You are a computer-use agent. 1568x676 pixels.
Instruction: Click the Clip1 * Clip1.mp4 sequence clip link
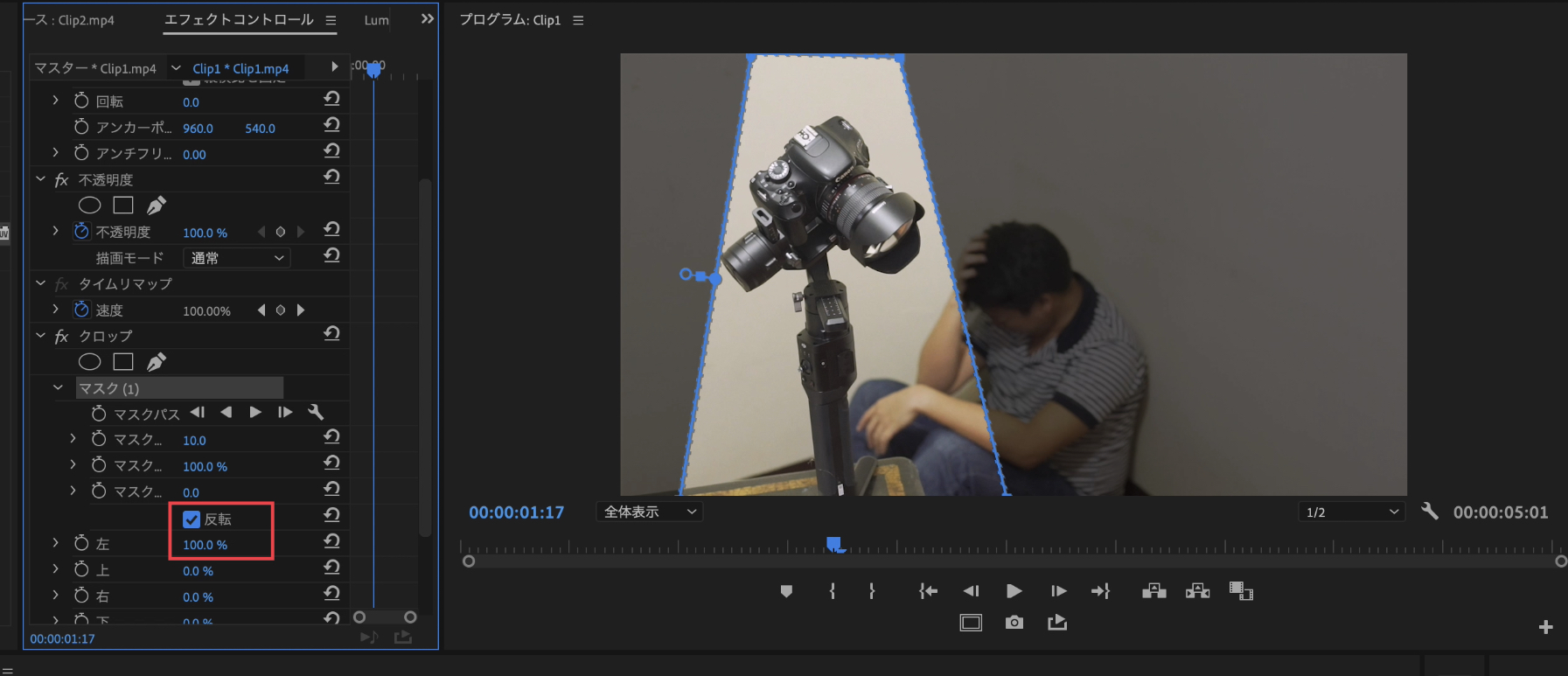[x=240, y=68]
